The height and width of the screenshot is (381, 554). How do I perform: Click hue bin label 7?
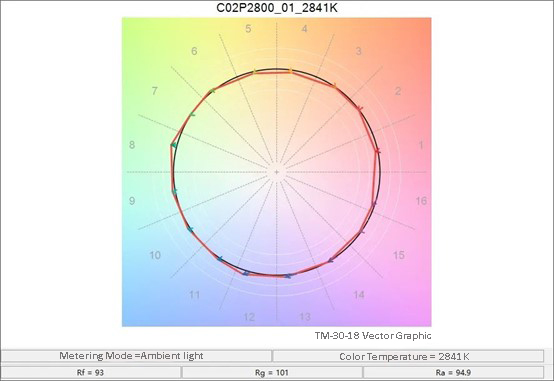coord(154,91)
